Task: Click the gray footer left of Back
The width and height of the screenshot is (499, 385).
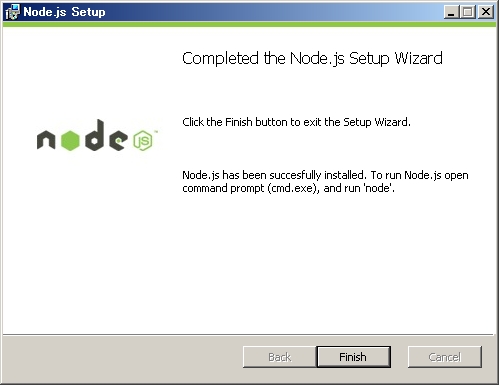Action: [x=123, y=358]
